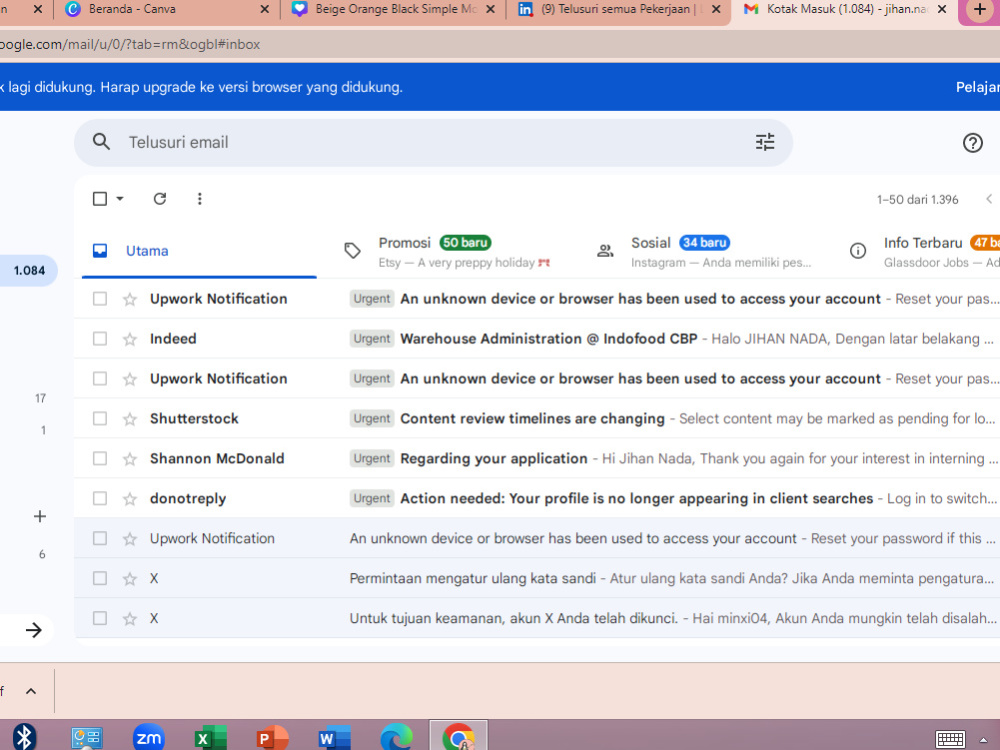Star the donotreply email
This screenshot has width=1000, height=750.
coord(130,499)
